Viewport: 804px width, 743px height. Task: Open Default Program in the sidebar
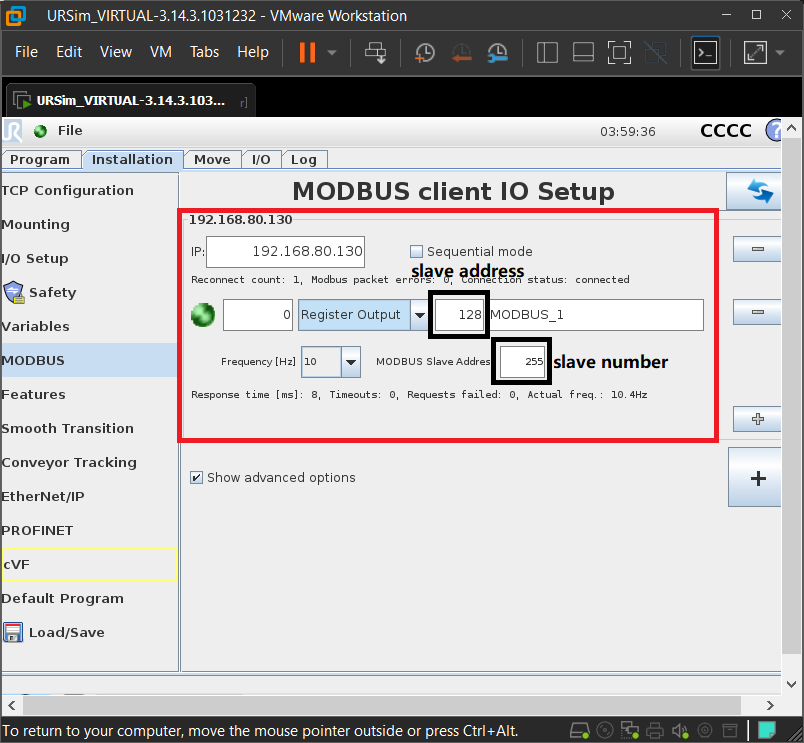click(89, 598)
